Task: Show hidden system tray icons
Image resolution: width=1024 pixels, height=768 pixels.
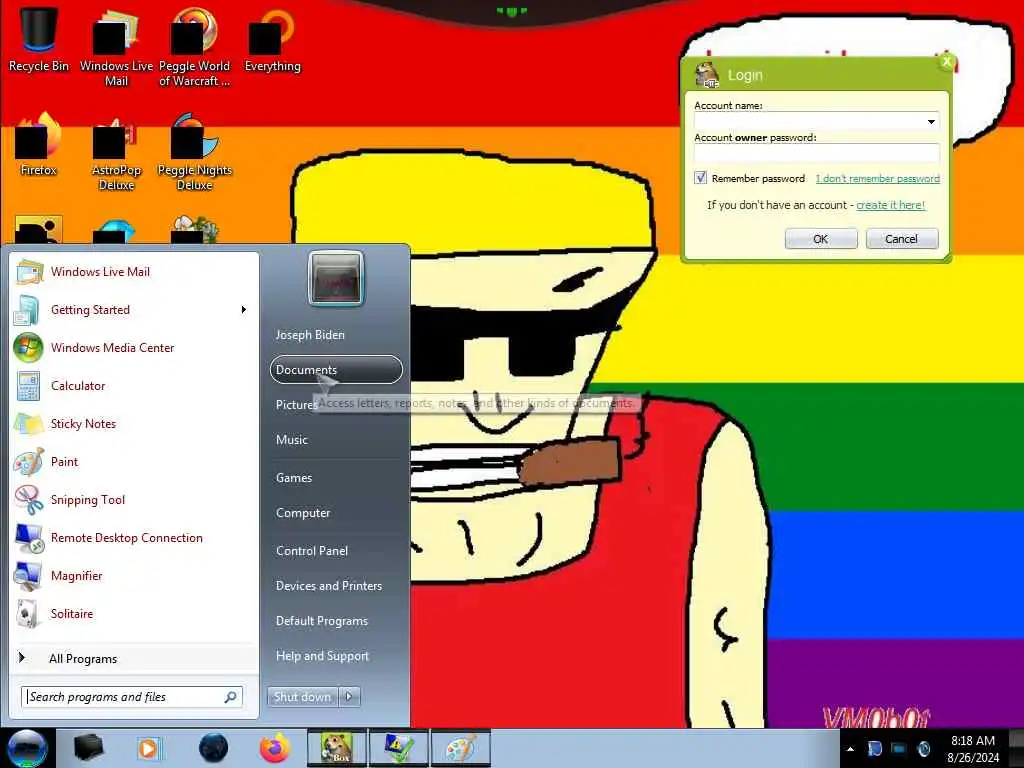Action: 850,749
